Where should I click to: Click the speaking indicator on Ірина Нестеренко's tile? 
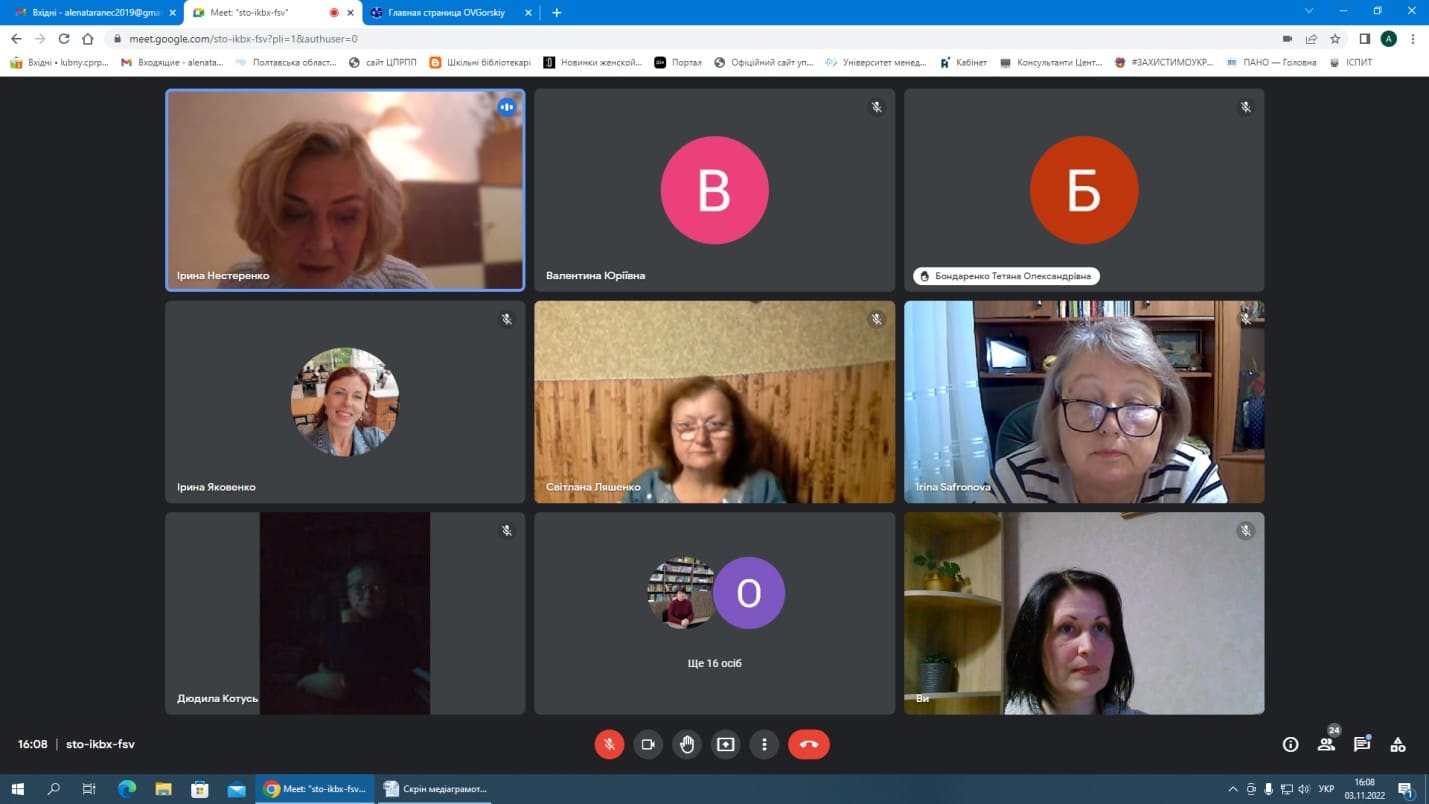point(507,107)
